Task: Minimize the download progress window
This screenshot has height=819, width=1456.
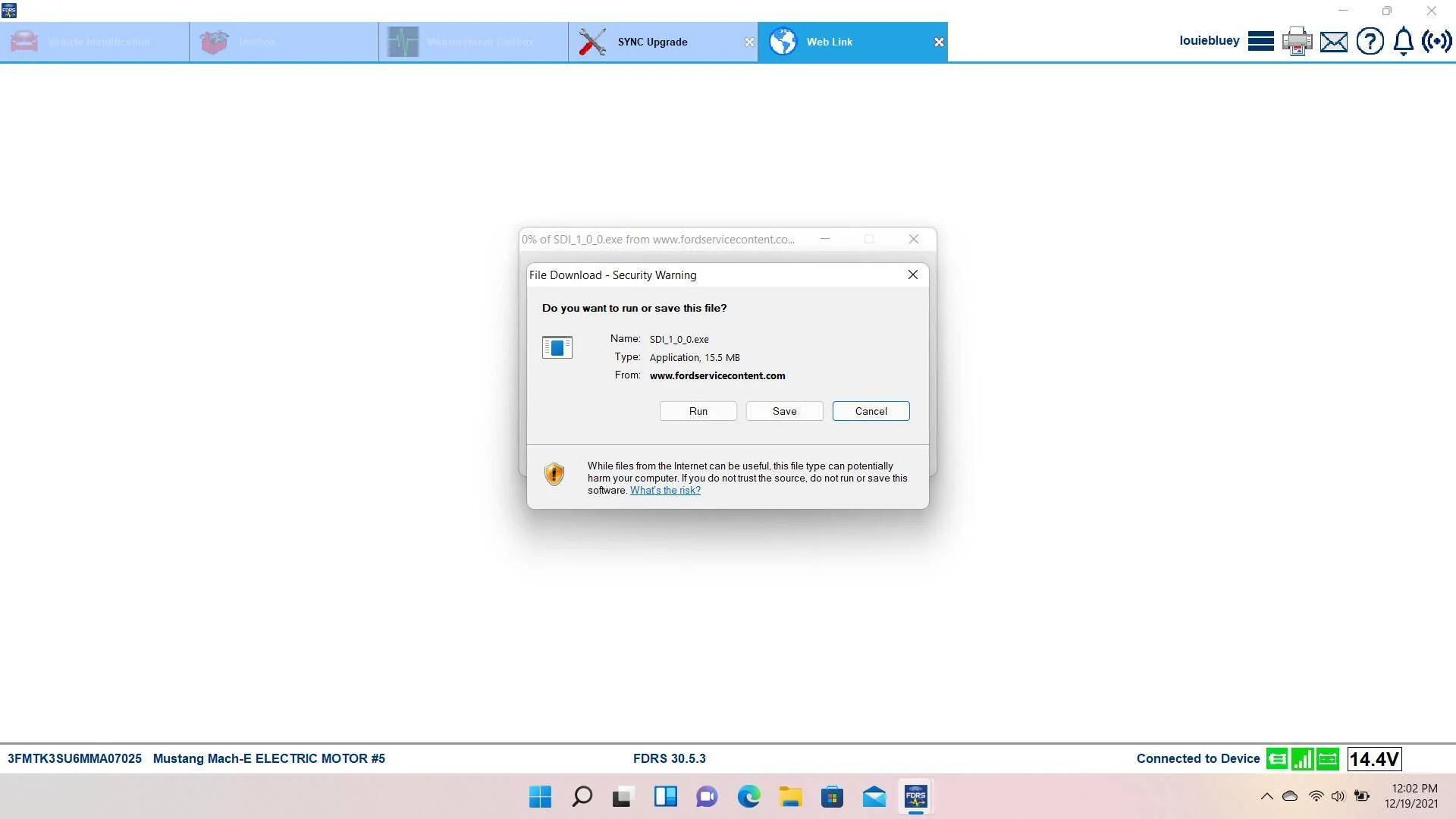Action: (825, 239)
